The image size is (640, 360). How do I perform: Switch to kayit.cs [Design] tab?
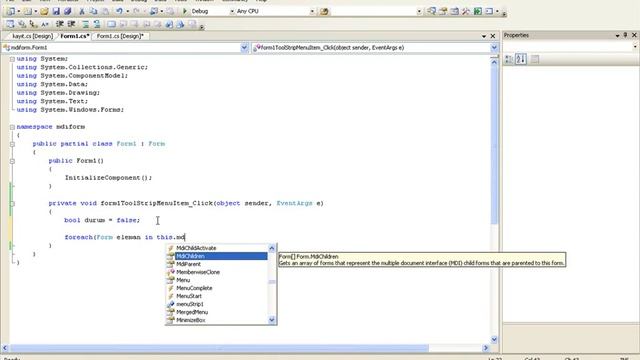click(x=33, y=36)
